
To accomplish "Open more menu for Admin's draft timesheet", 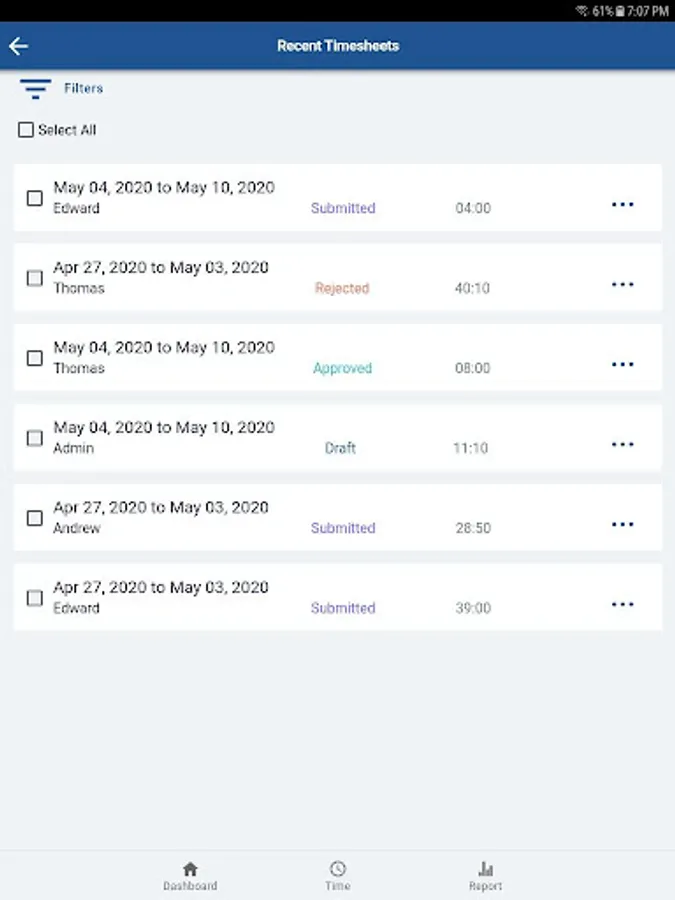I will pos(622,445).
